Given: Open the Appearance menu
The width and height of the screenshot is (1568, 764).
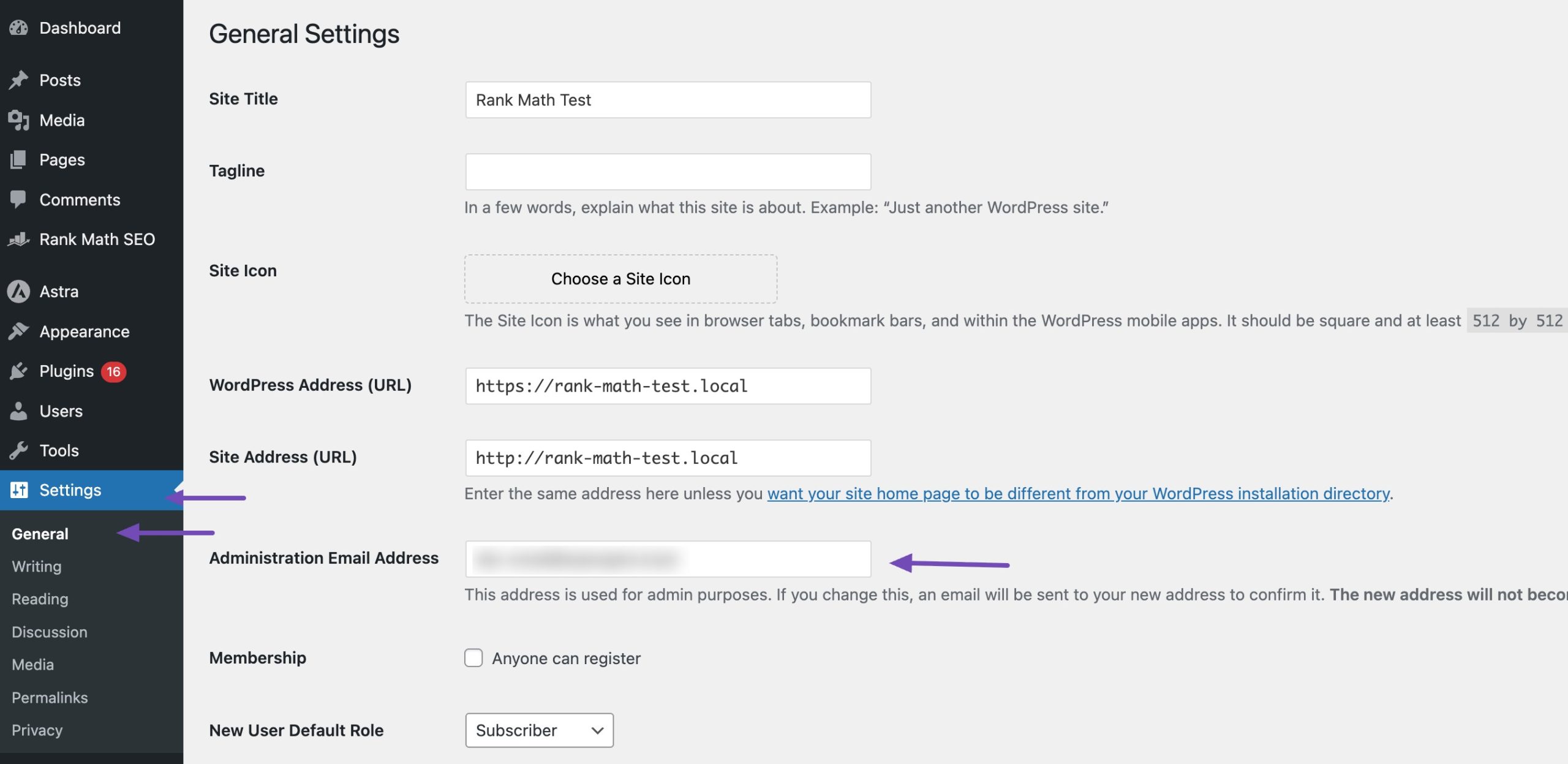Looking at the screenshot, I should coord(85,331).
